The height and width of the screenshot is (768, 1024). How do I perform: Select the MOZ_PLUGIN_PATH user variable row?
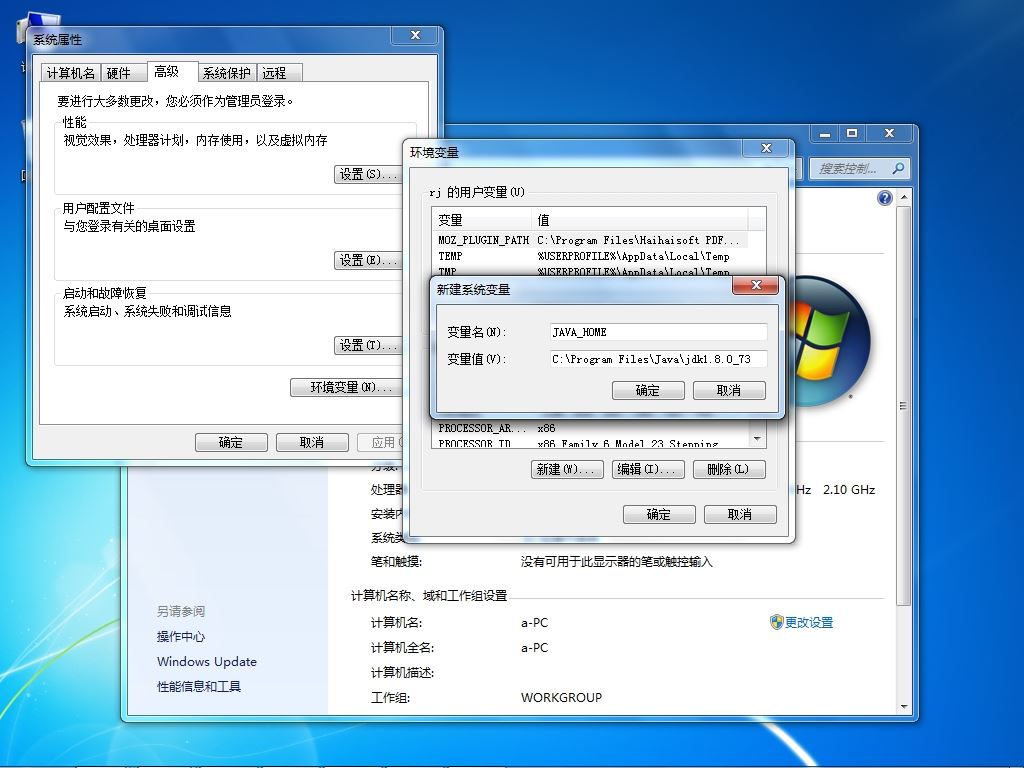click(x=590, y=240)
